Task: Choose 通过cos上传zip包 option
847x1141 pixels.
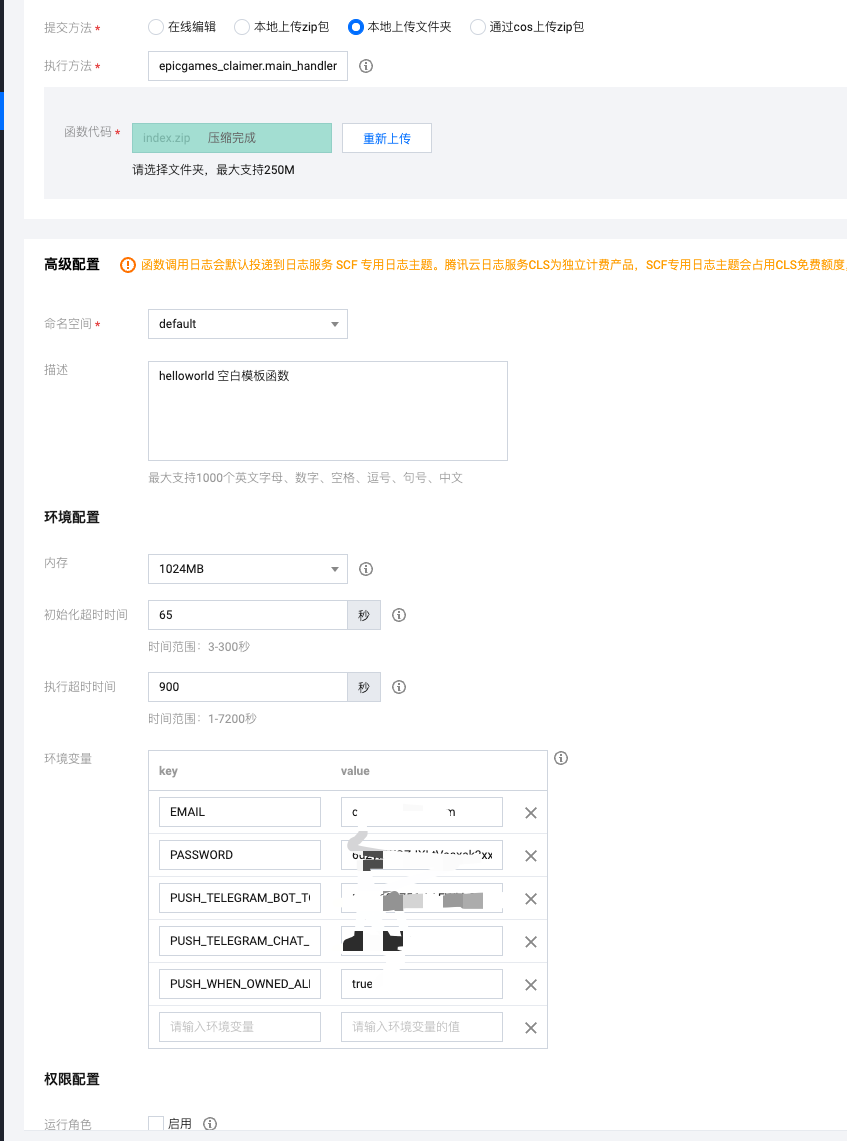Action: point(478,27)
